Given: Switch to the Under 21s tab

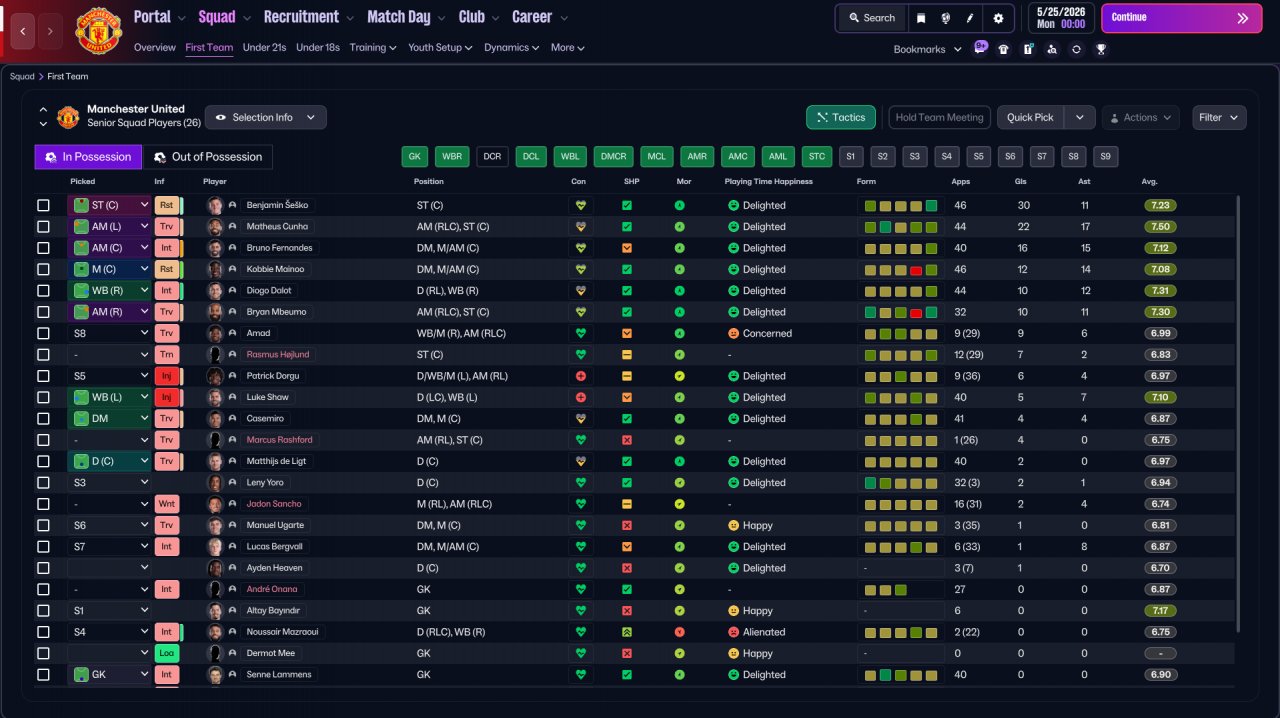Looking at the screenshot, I should pos(264,47).
